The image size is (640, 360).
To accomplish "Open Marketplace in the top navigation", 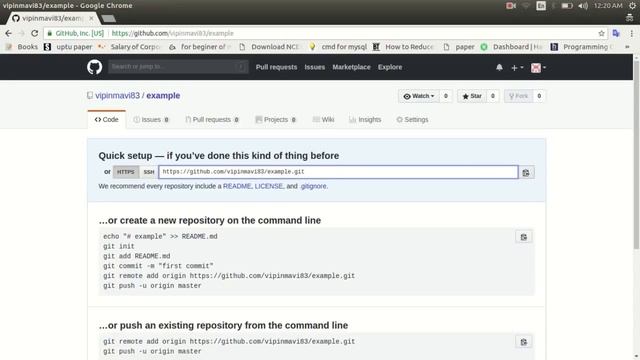I will 351,67.
